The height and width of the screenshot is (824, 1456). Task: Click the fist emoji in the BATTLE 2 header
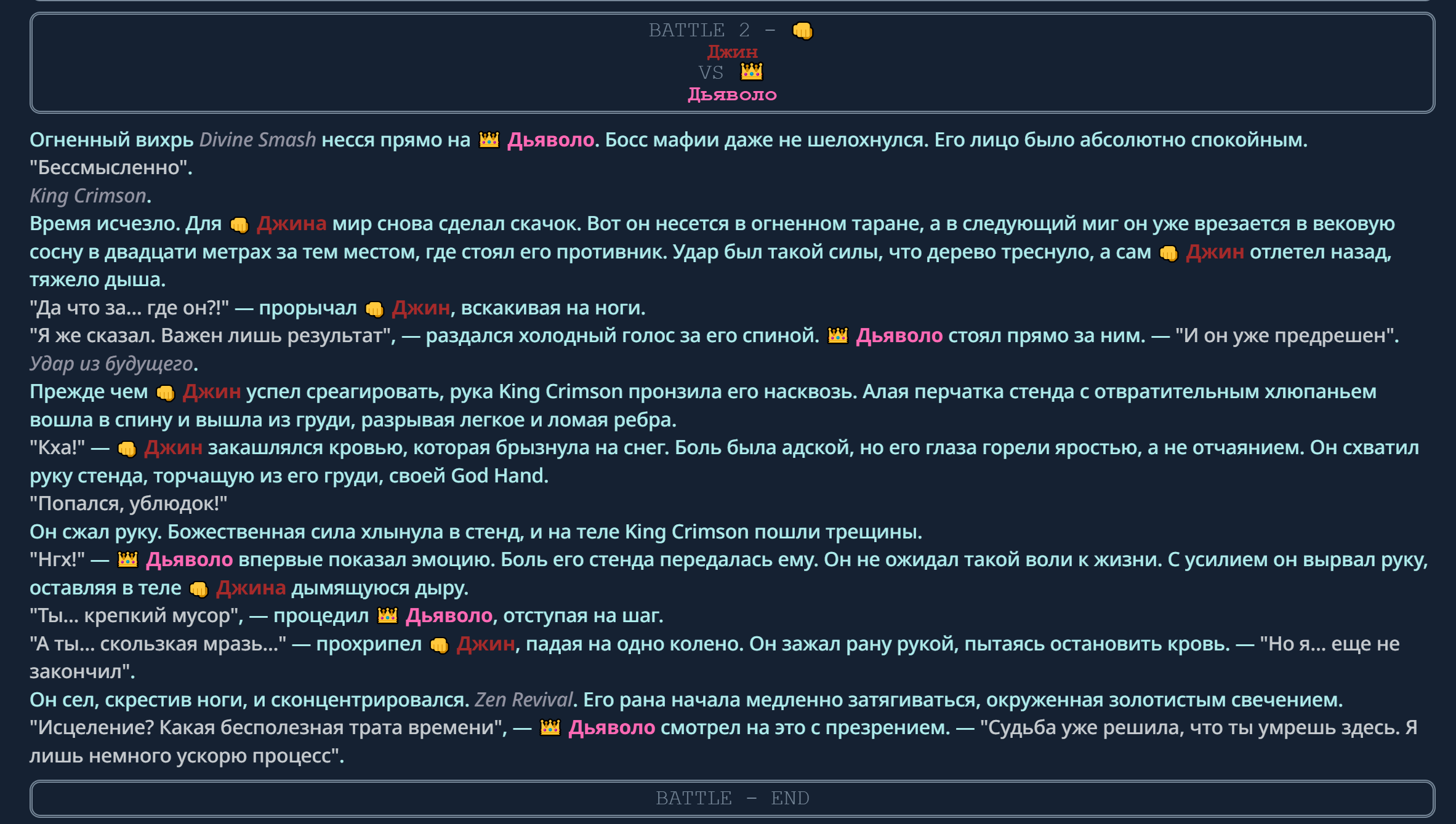point(802,30)
